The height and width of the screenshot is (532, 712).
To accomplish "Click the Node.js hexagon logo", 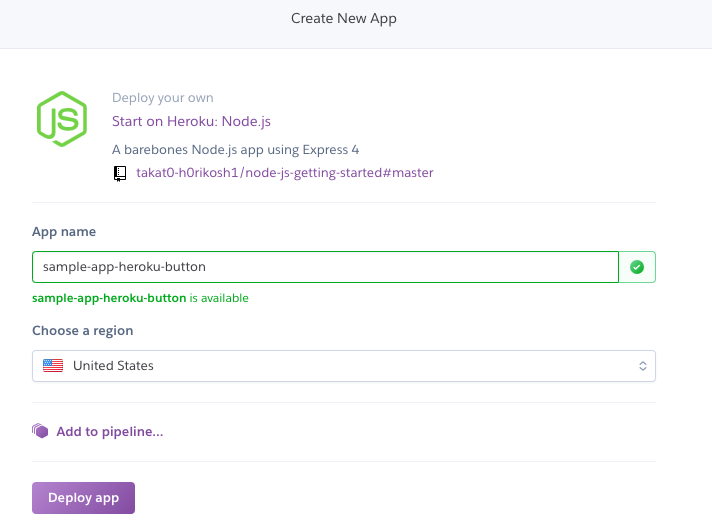I will point(62,119).
